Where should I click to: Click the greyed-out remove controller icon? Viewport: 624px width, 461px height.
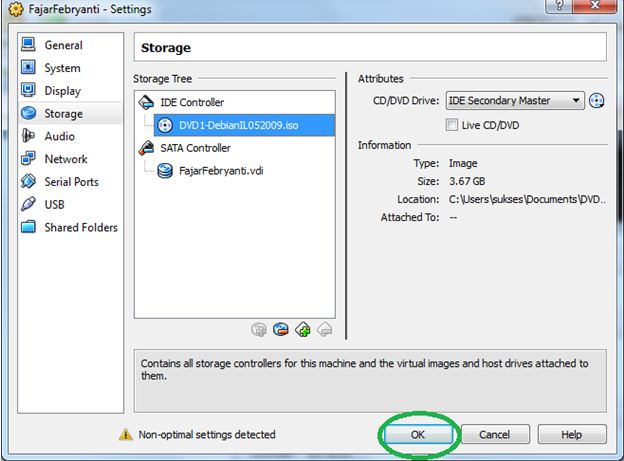[x=325, y=330]
